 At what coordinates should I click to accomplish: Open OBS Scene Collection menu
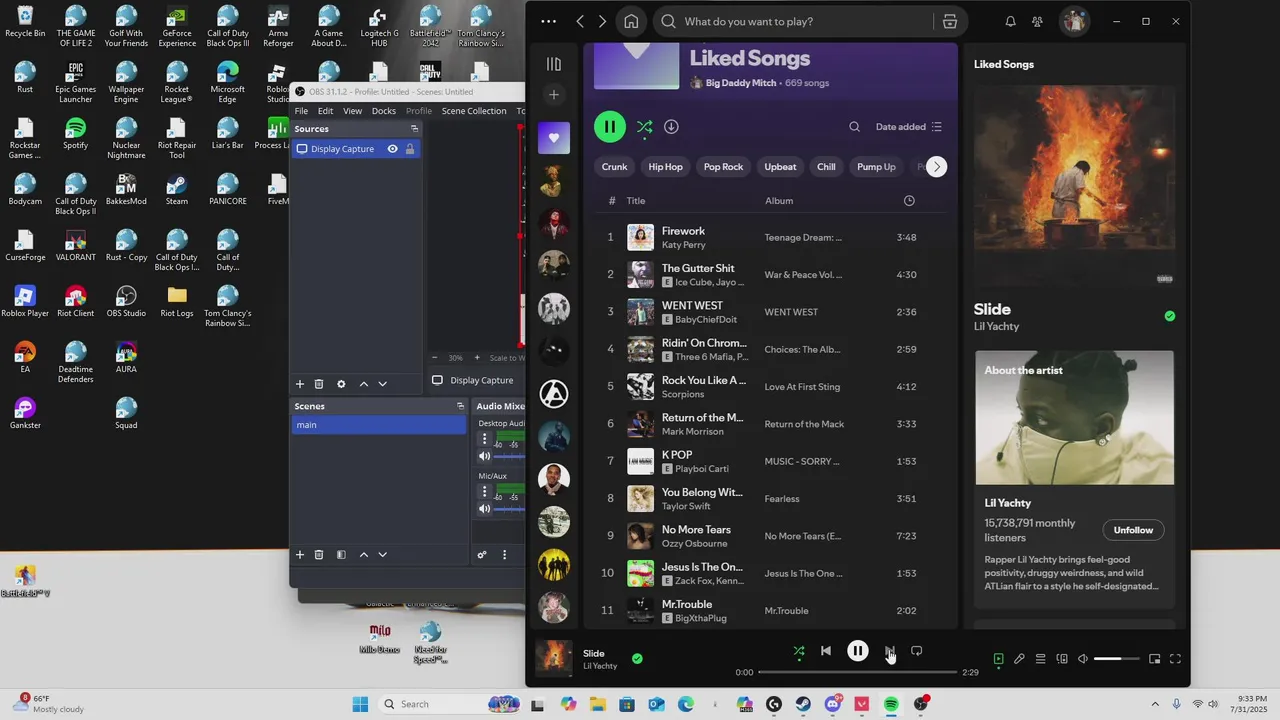tap(474, 111)
